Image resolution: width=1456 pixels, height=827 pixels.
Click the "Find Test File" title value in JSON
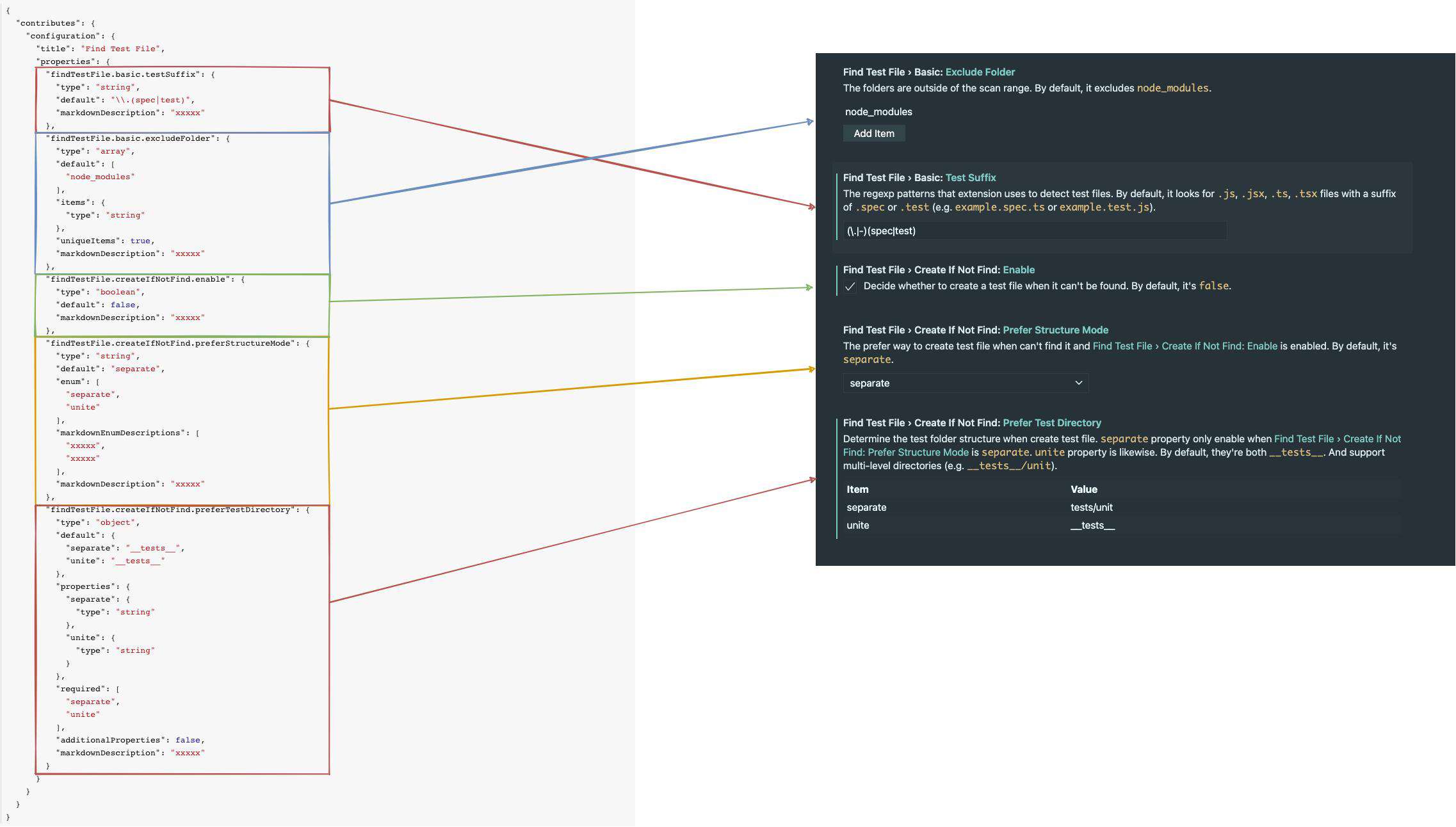120,49
